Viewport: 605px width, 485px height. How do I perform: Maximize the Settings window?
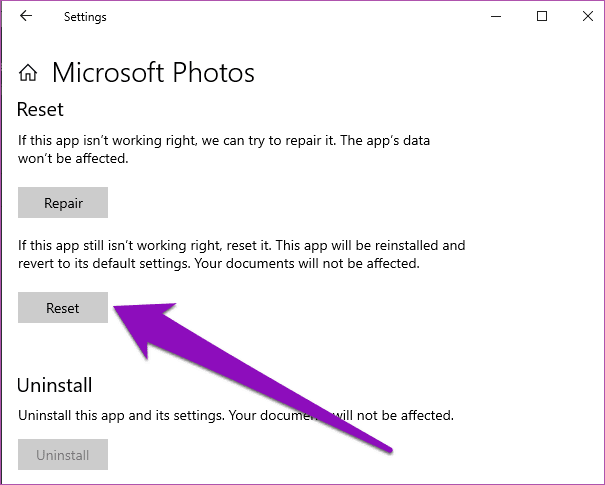point(542,16)
